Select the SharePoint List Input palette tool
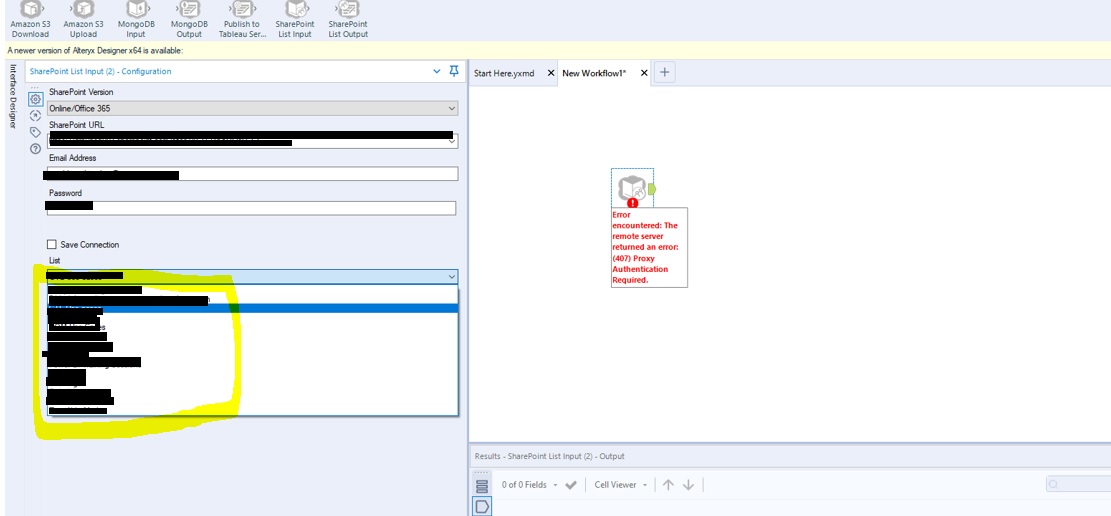Screen dimensions: 1111x516 (295, 19)
